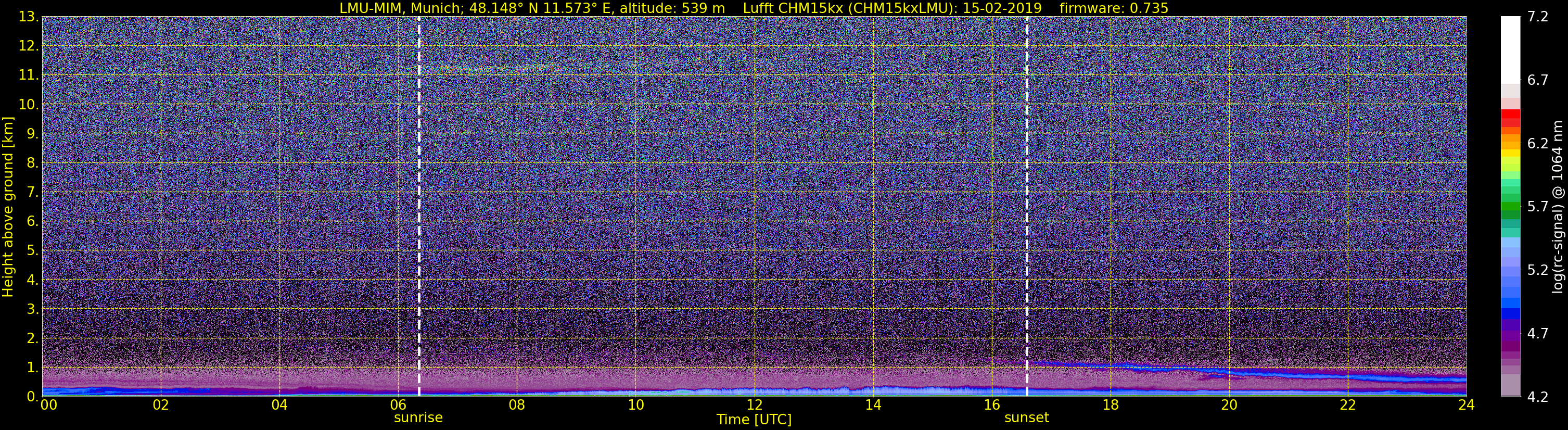Click the height axis tick label '6.'

32,222
